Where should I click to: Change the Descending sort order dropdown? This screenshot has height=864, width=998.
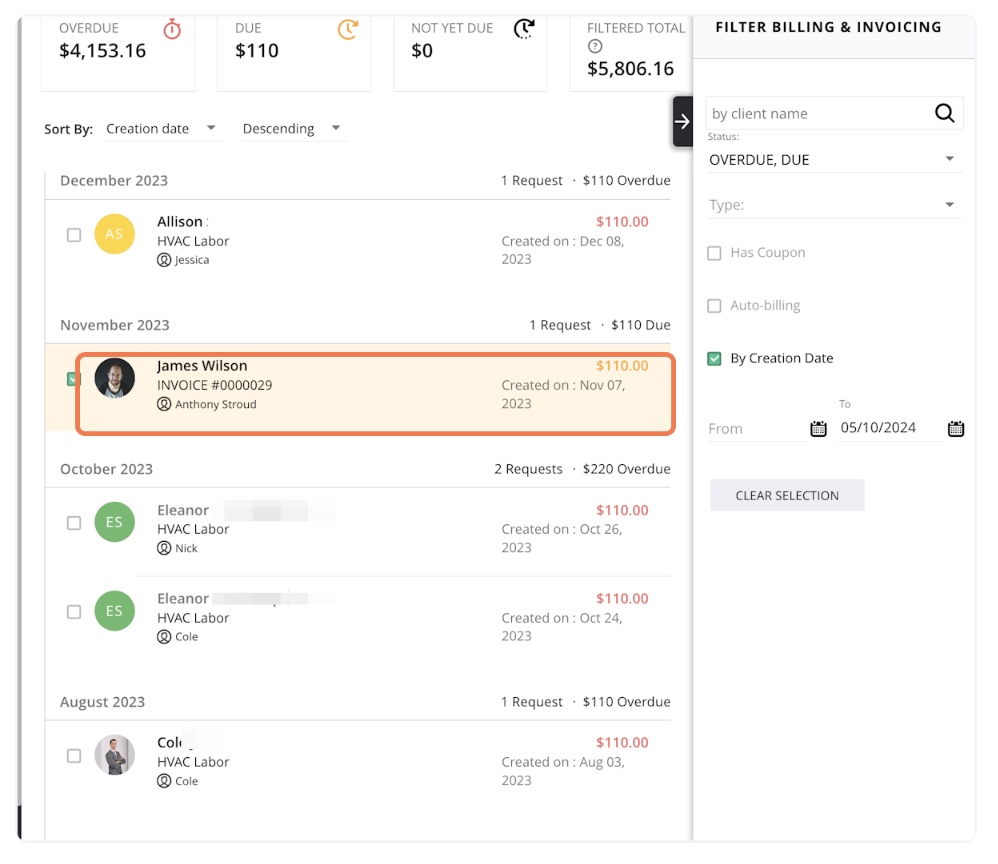click(x=292, y=129)
